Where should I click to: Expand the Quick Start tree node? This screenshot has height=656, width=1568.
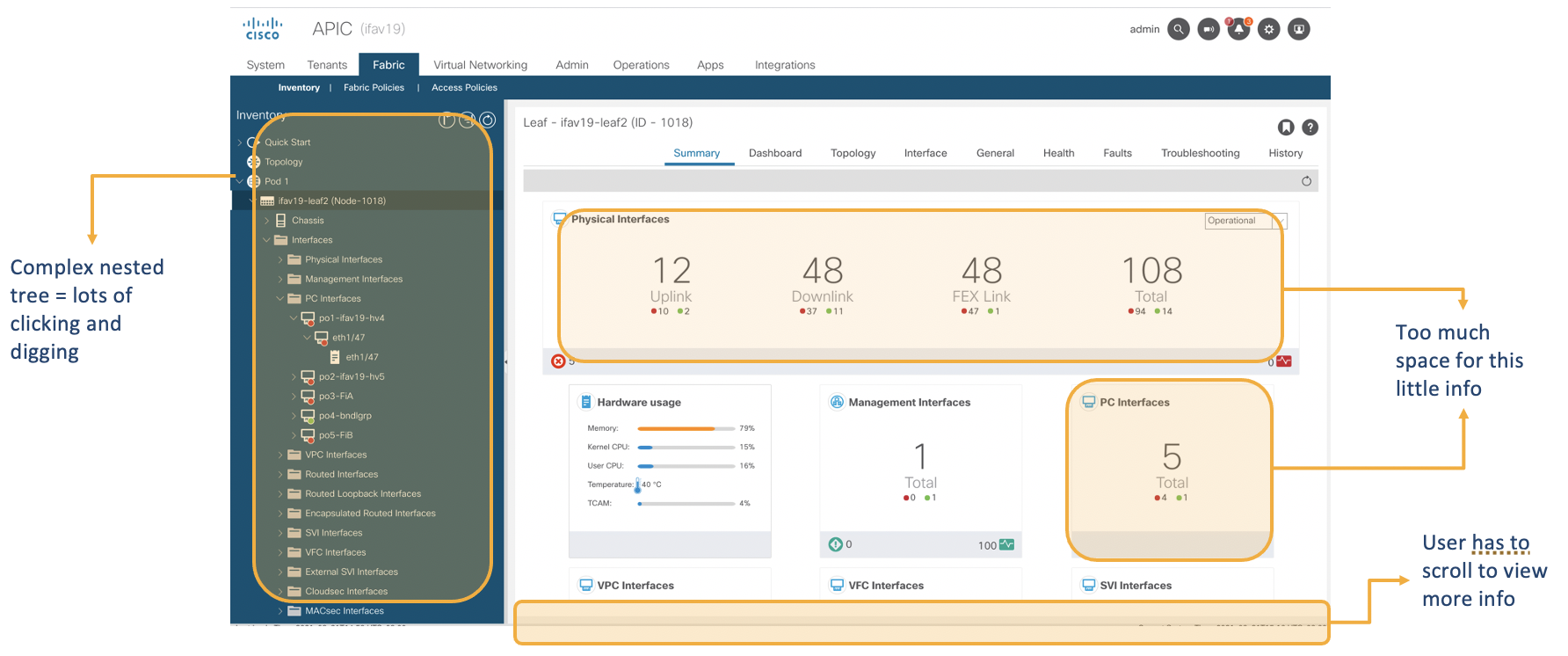coord(239,142)
